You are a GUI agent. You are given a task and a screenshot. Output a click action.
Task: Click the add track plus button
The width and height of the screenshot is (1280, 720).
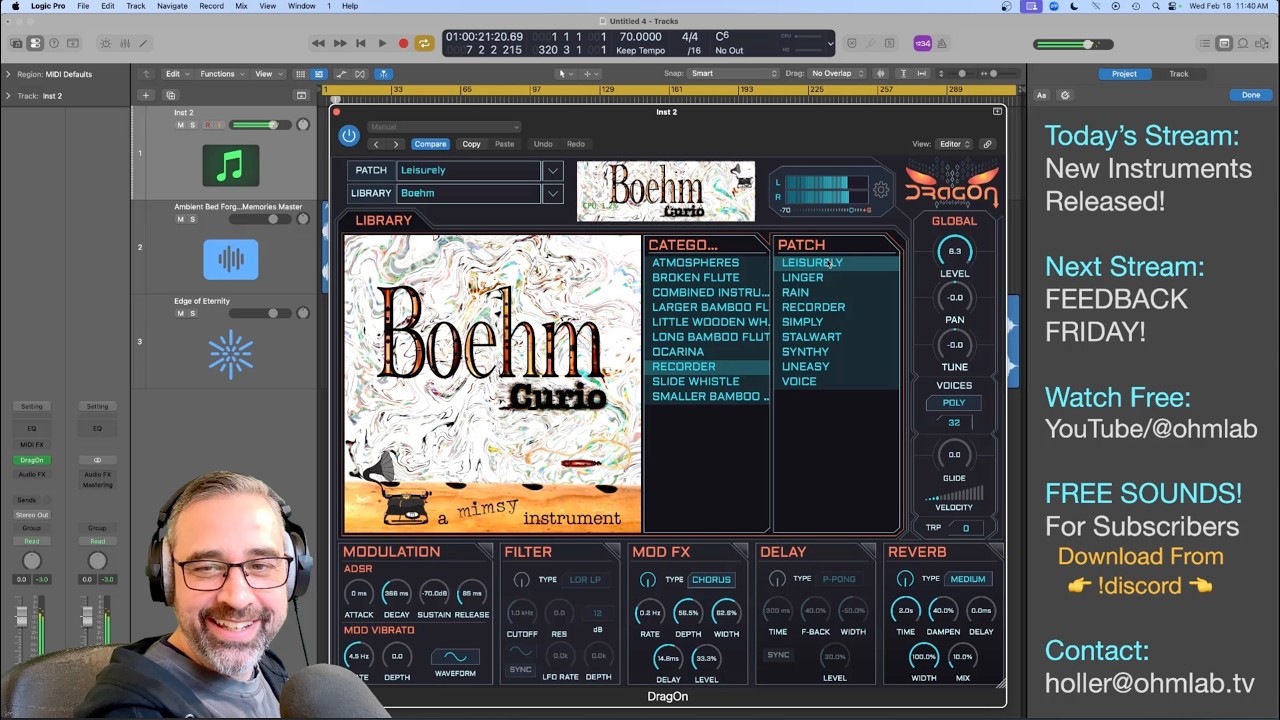point(145,95)
